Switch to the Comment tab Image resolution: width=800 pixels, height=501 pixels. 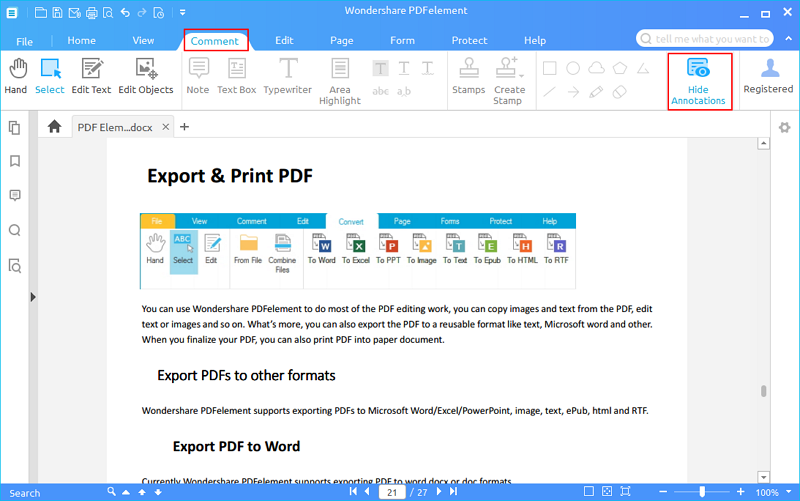point(215,41)
